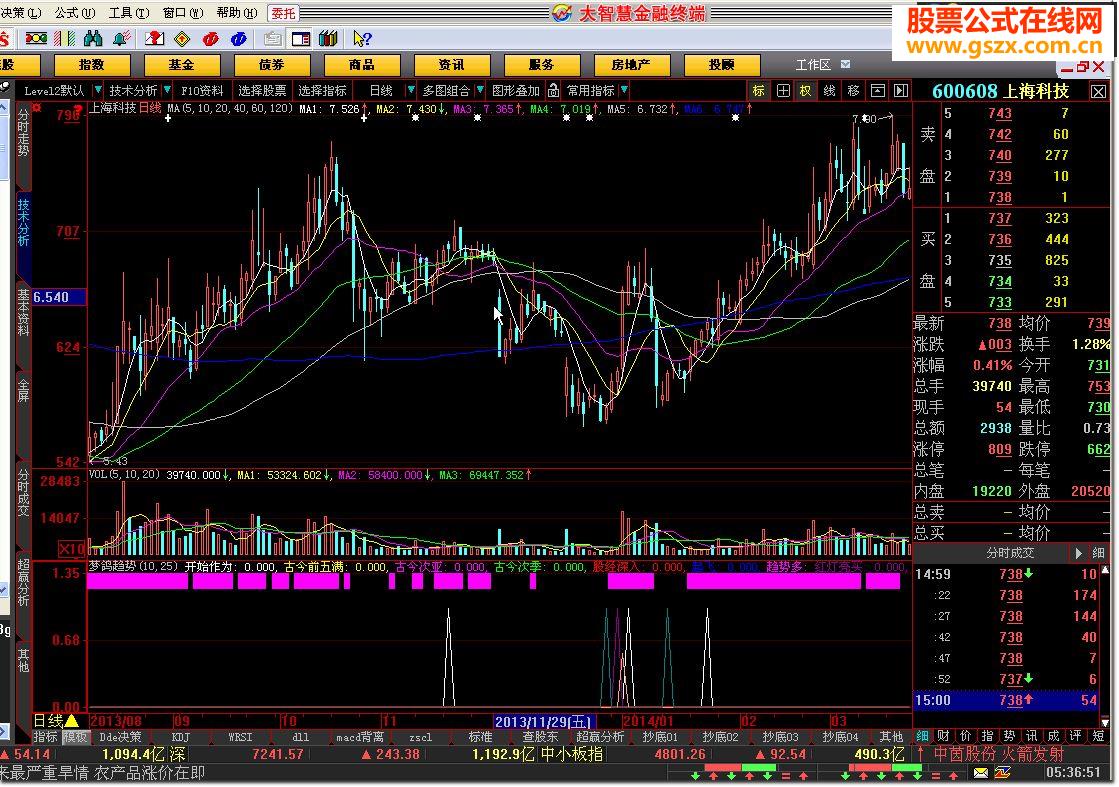This screenshot has width=1119, height=787.
Task: Click the 中小板指 index in status bar
Action: (572, 754)
